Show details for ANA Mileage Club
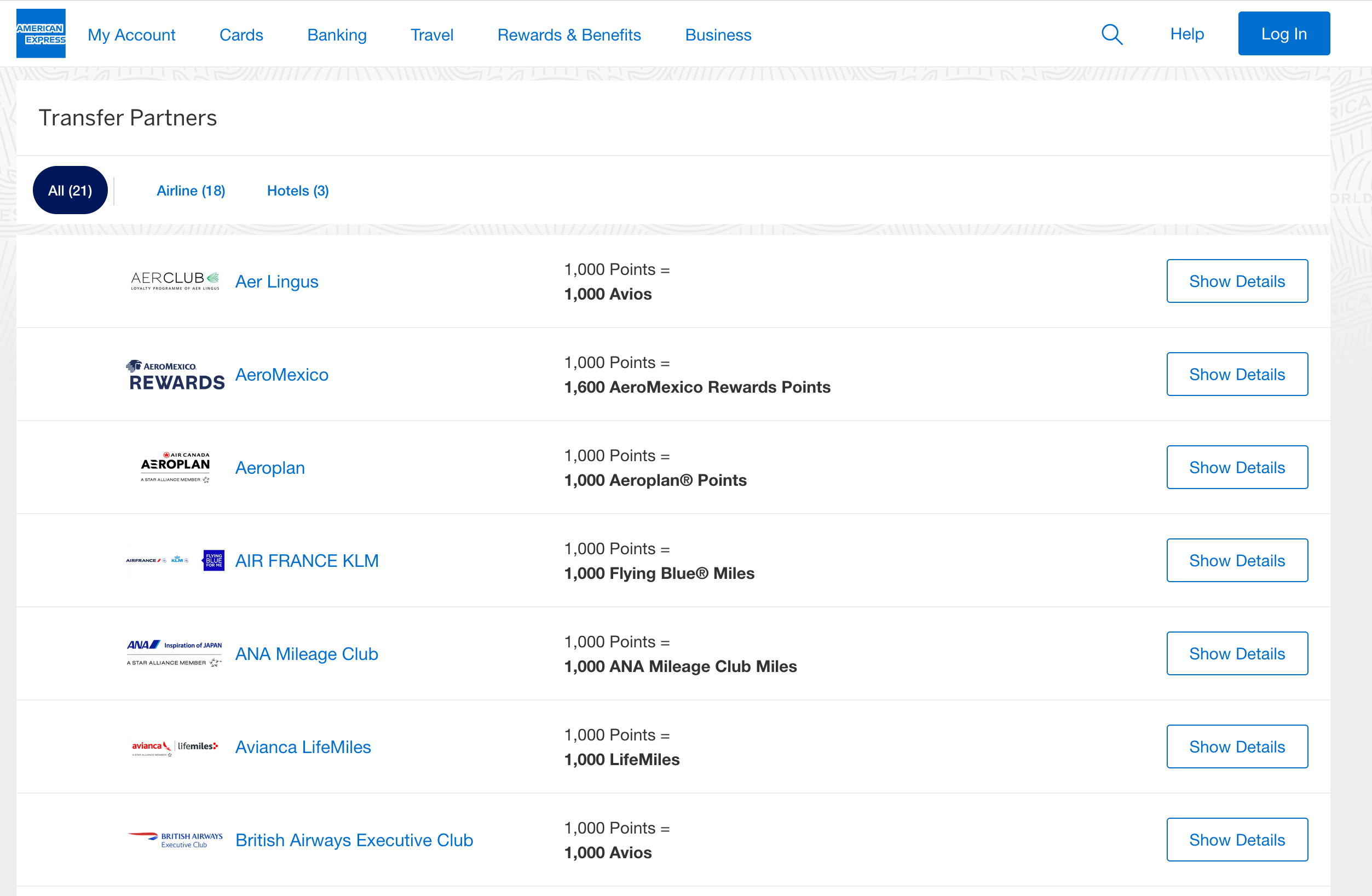This screenshot has height=896, width=1372. (1237, 653)
